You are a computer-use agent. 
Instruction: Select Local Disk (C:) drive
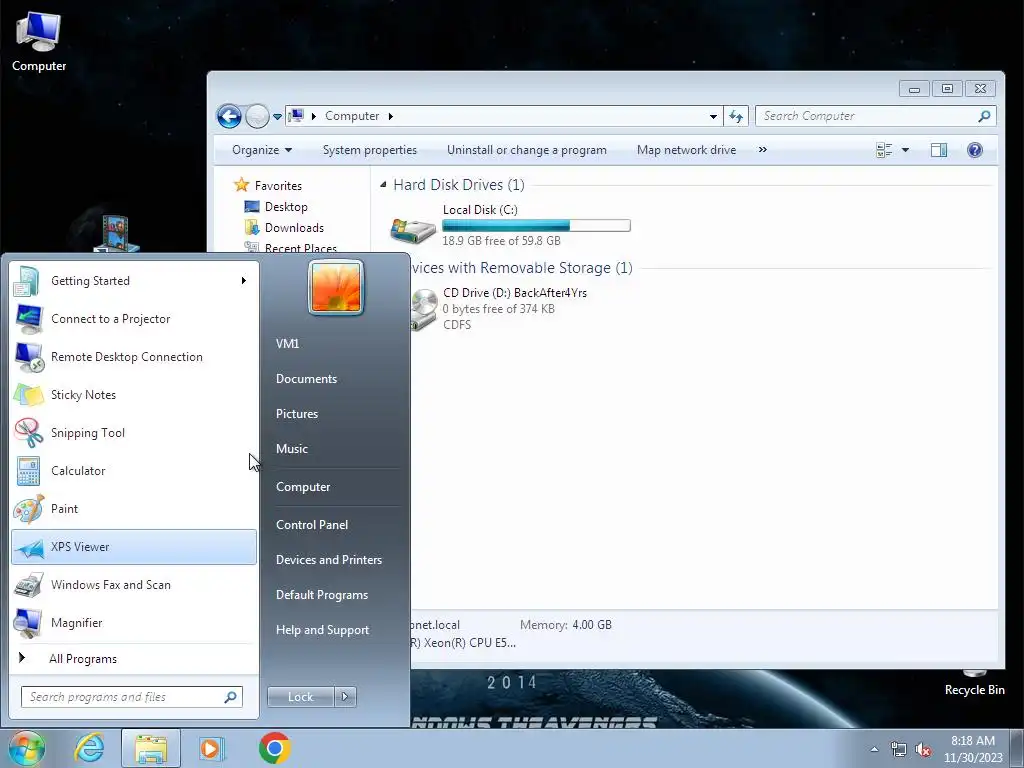[x=511, y=225]
